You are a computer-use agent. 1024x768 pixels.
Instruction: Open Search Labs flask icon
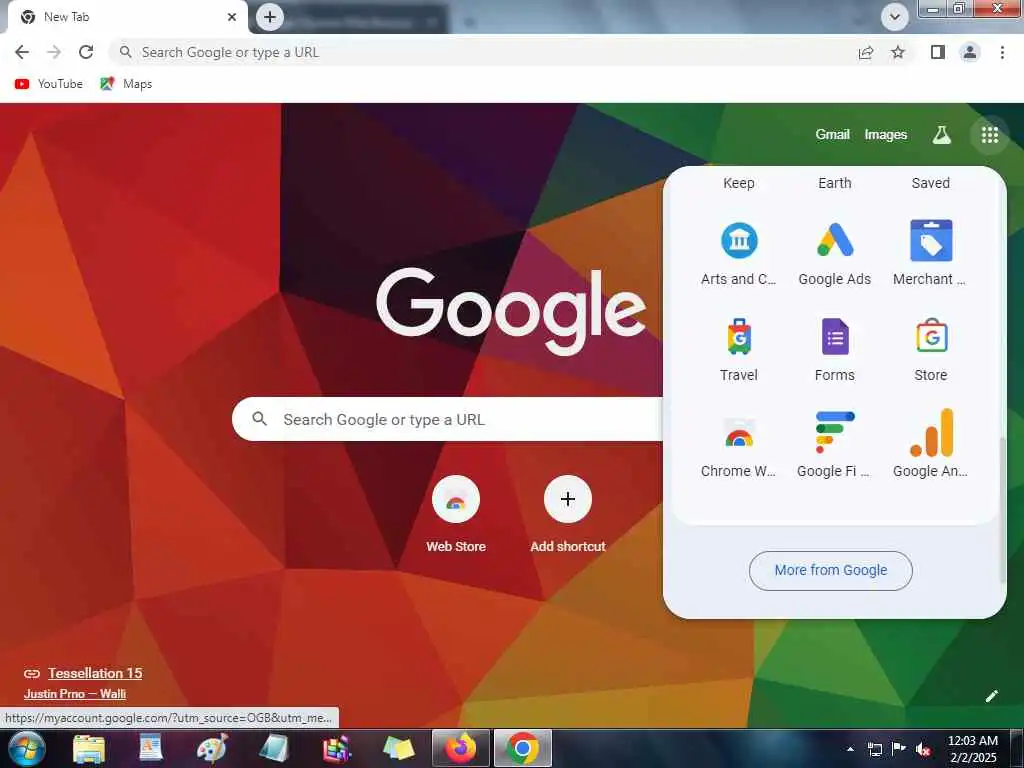pos(941,135)
